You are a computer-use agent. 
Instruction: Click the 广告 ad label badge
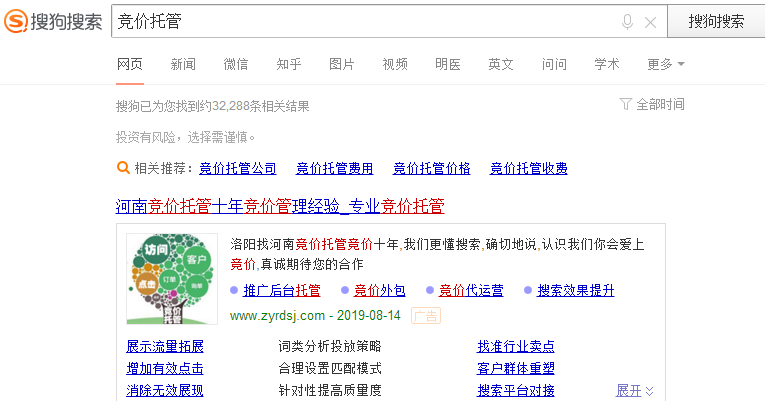tap(426, 316)
